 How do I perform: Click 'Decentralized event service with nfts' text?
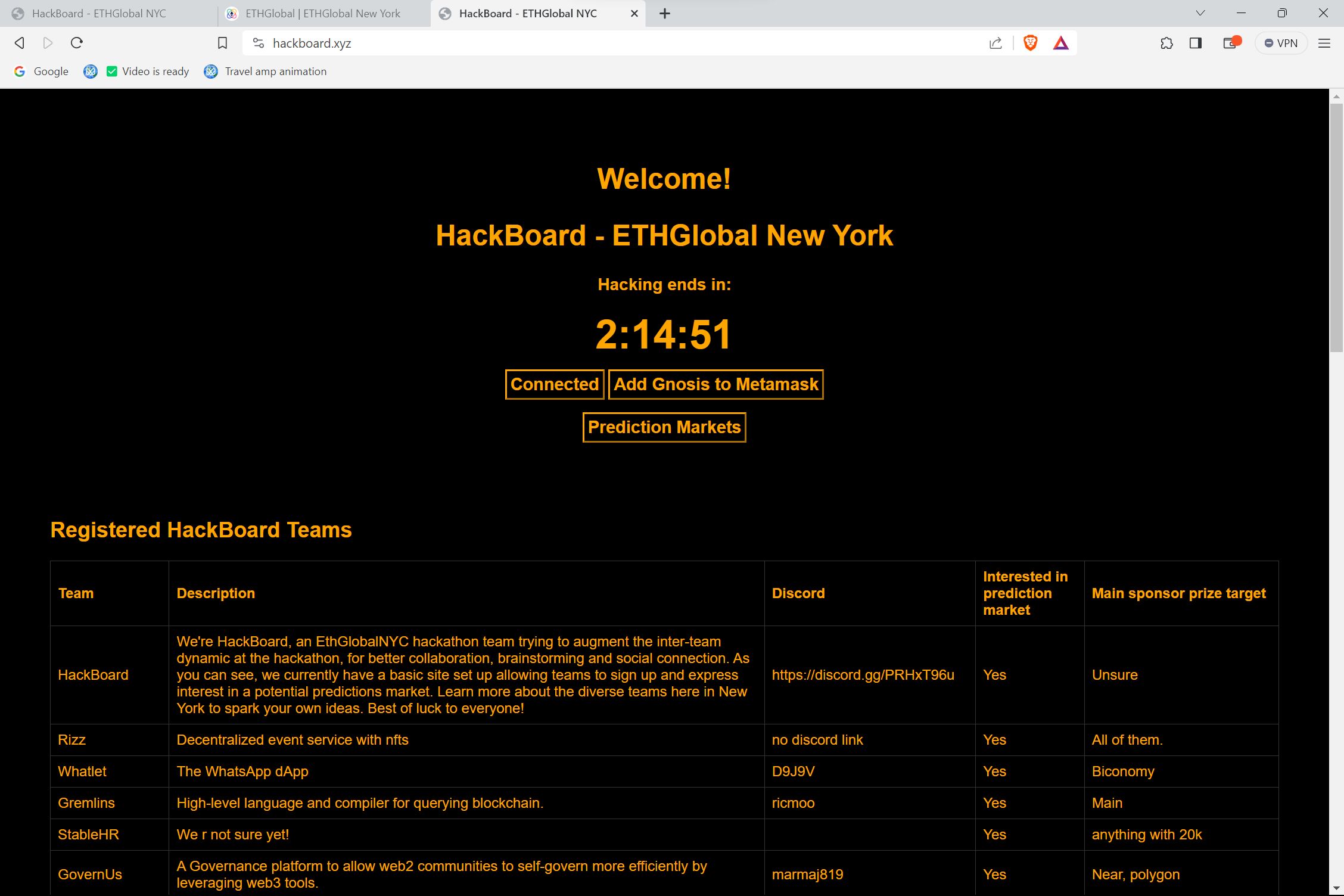[x=293, y=740]
